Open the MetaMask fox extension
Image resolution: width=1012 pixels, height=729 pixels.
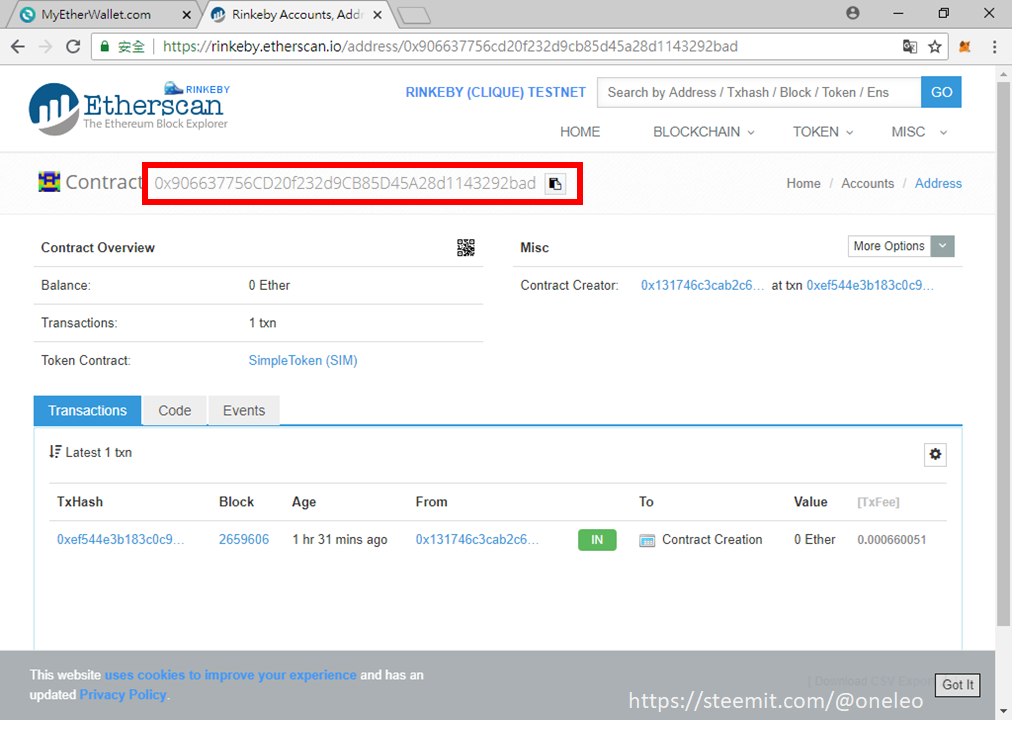(965, 46)
